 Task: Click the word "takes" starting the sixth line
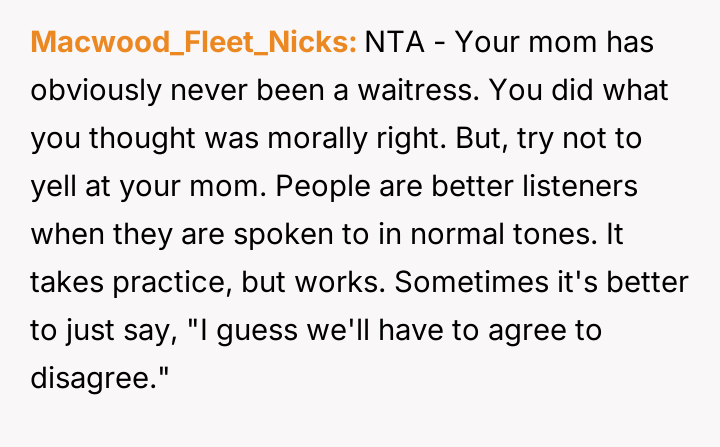(65, 282)
